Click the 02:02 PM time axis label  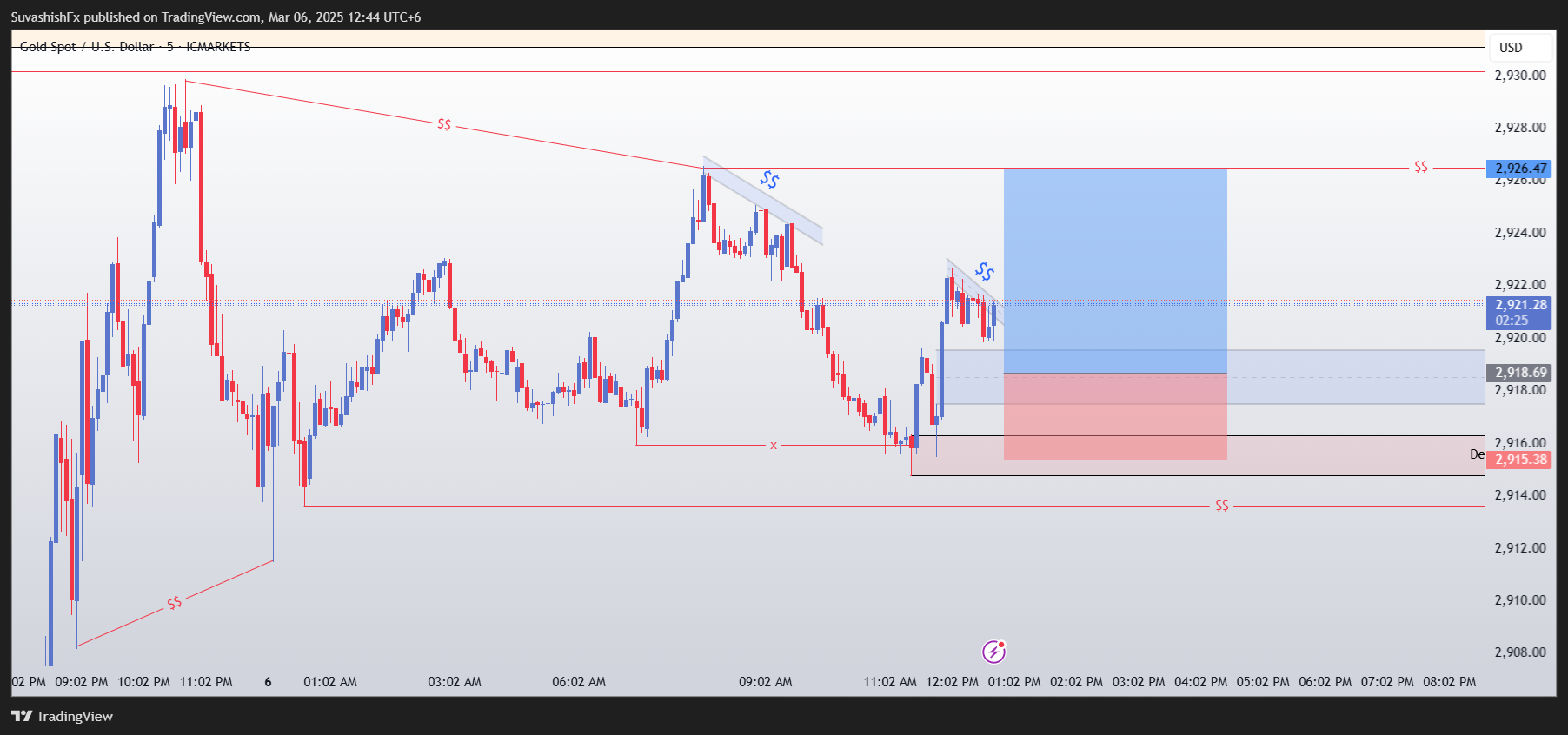1077,682
